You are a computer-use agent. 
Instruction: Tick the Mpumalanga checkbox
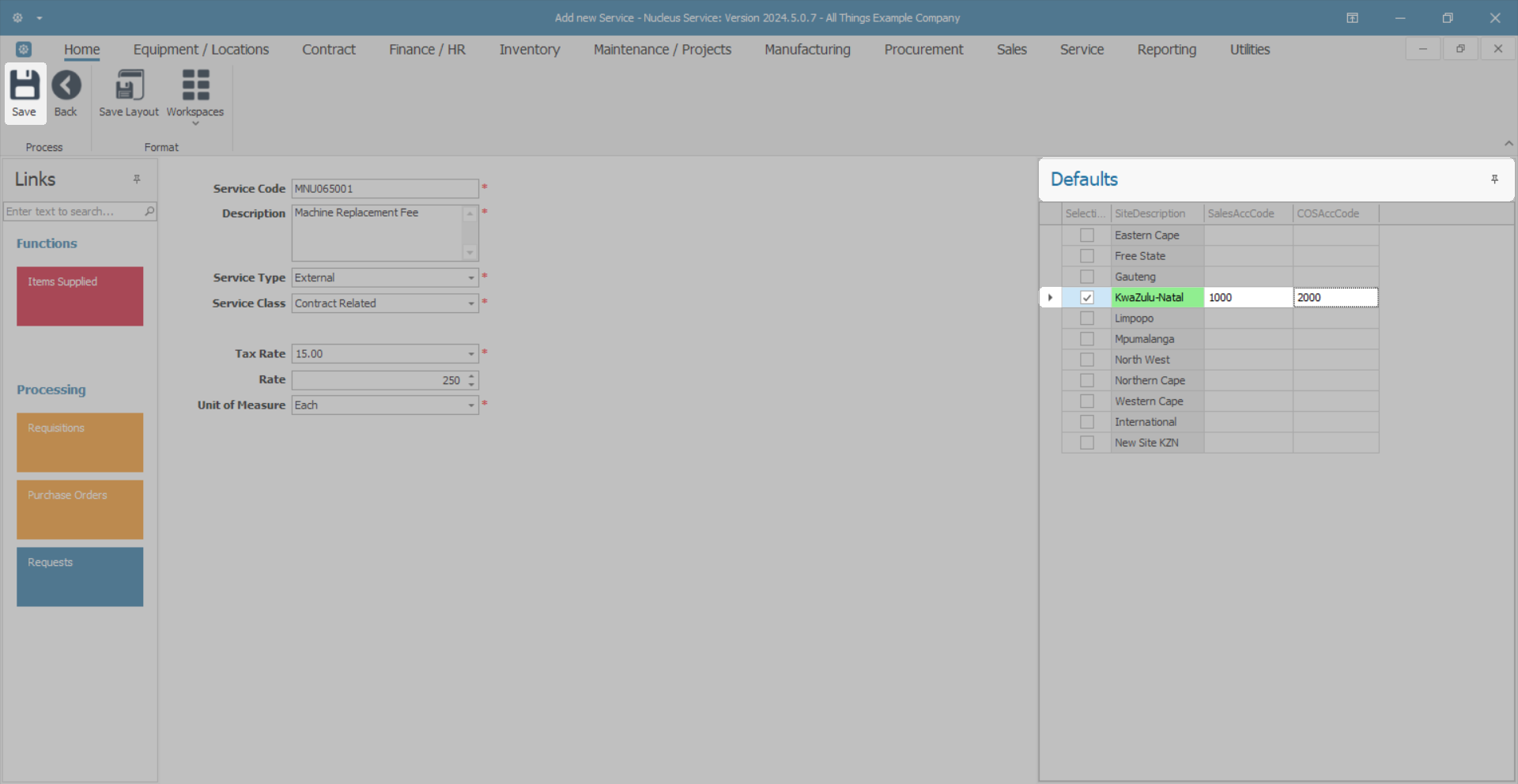pyautogui.click(x=1087, y=339)
